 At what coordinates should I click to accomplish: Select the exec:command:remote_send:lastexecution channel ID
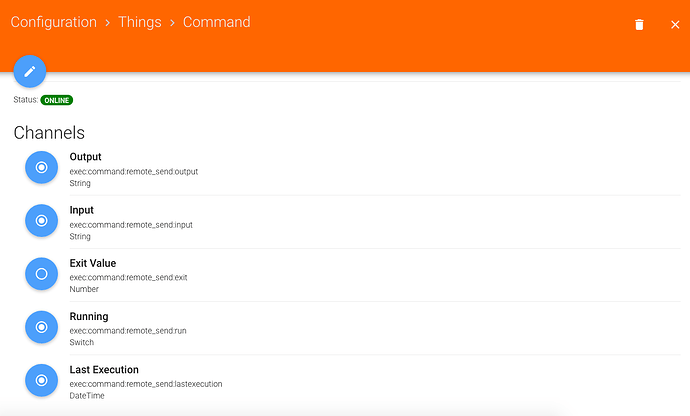[x=145, y=383]
